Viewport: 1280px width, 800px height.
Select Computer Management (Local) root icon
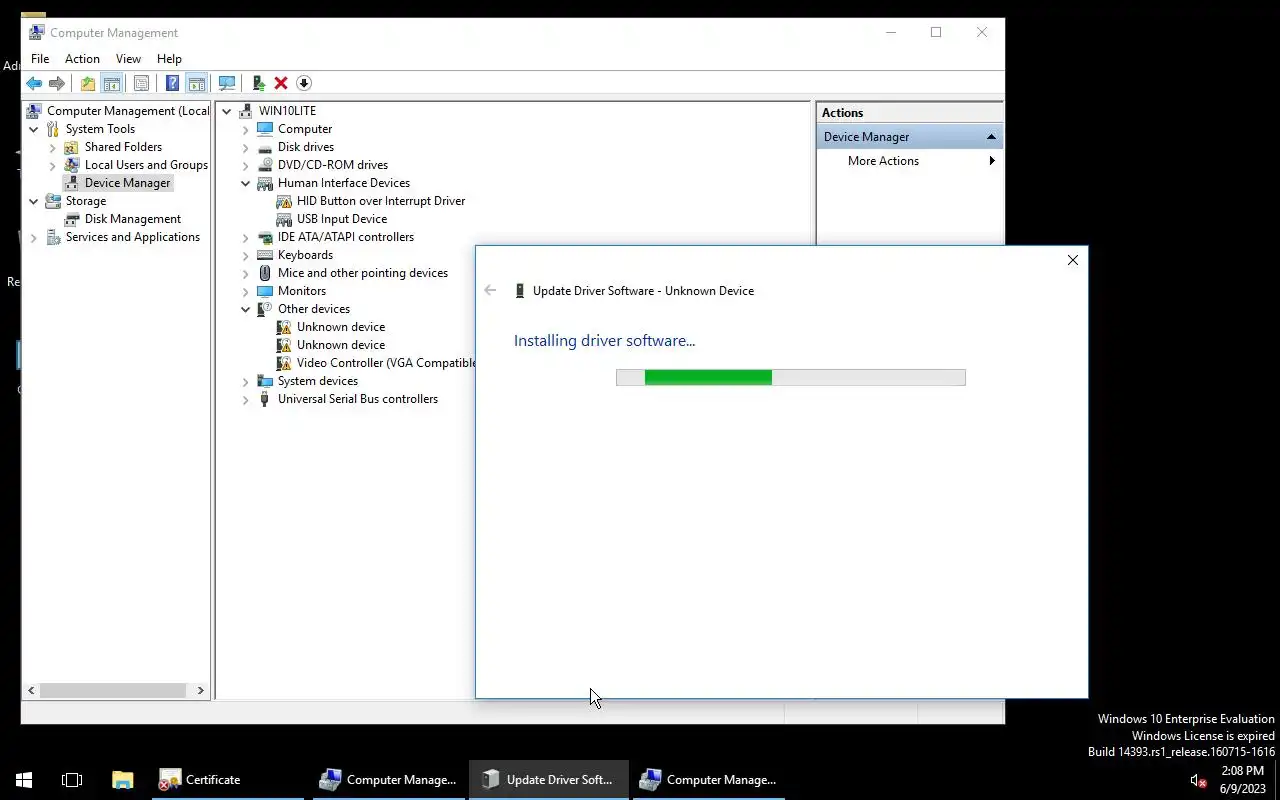[35, 111]
